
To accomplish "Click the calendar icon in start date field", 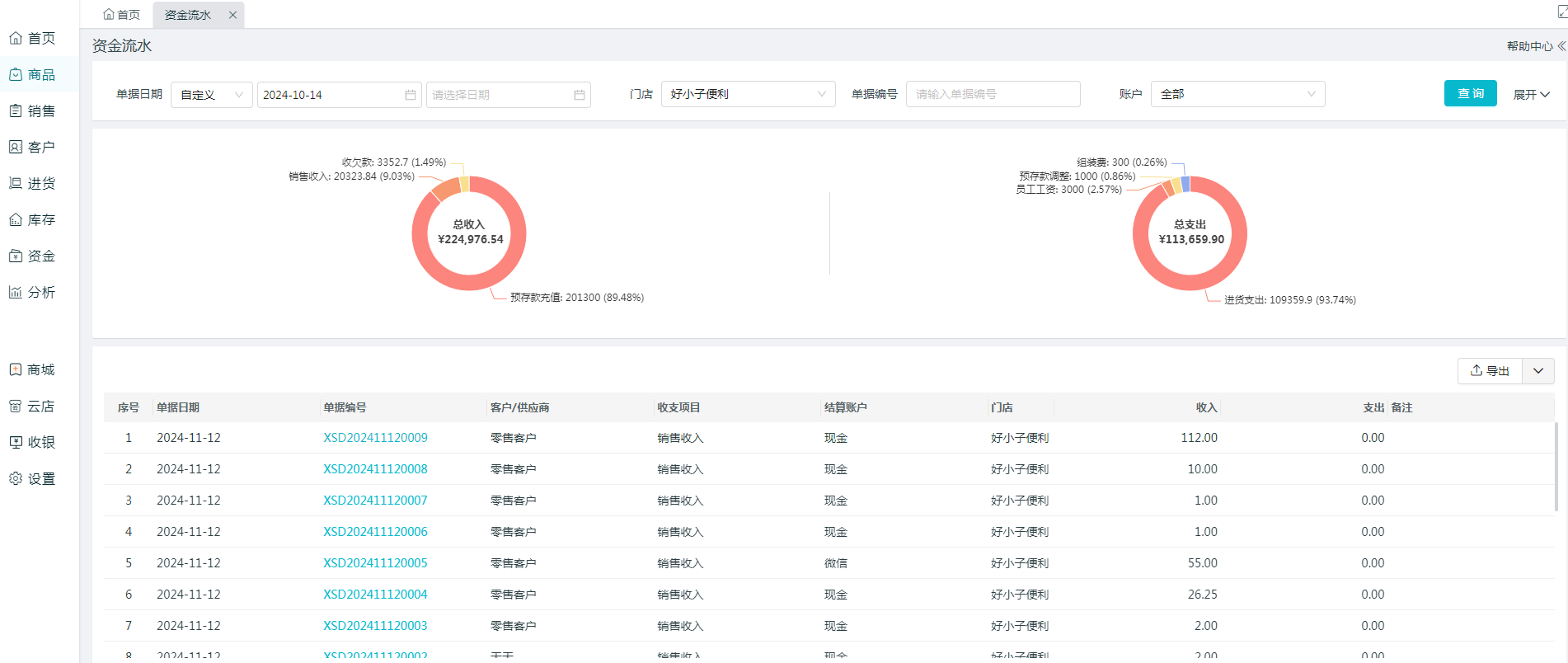I will click(411, 95).
